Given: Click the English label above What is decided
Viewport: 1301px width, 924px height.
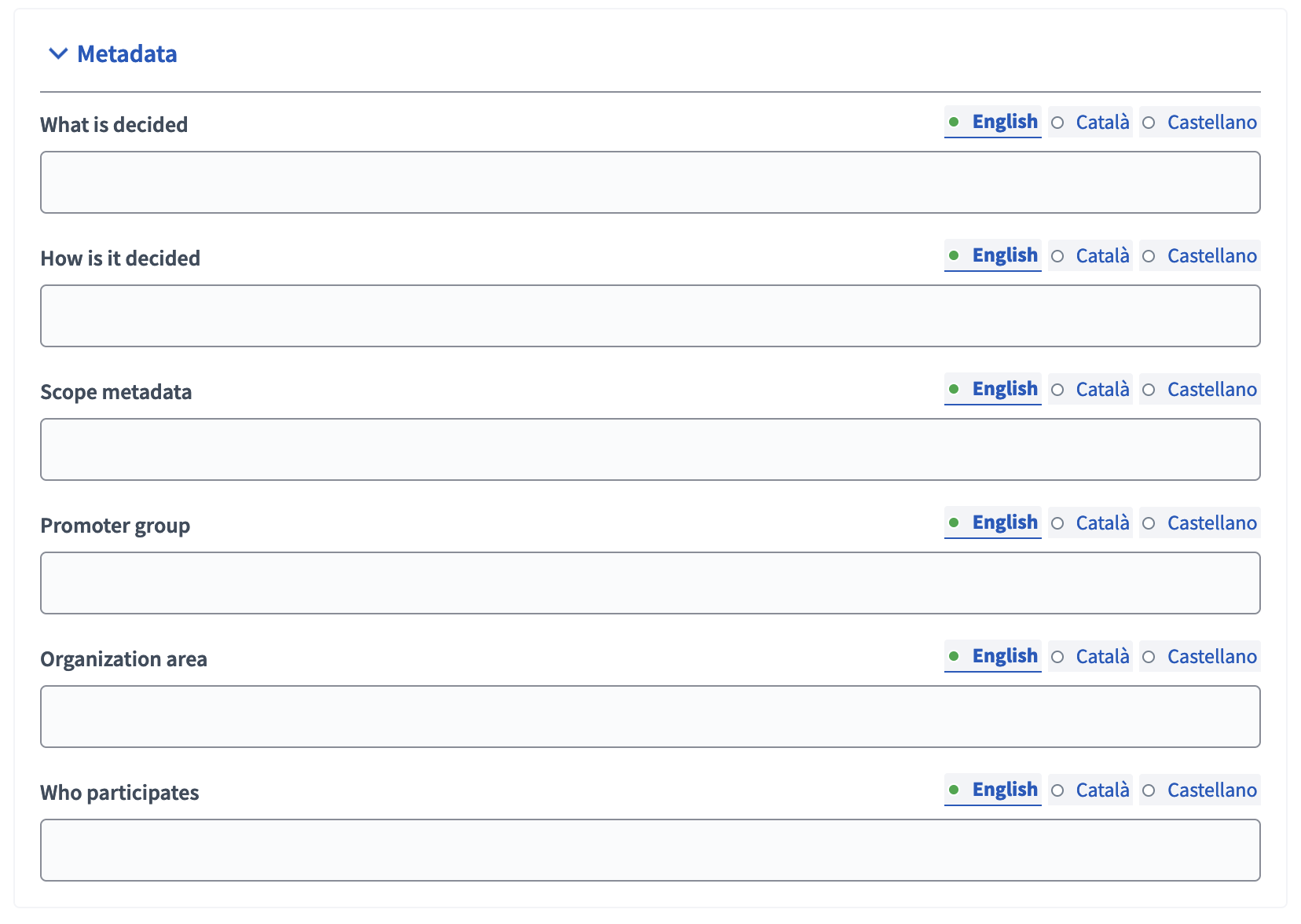Looking at the screenshot, I should [992, 122].
